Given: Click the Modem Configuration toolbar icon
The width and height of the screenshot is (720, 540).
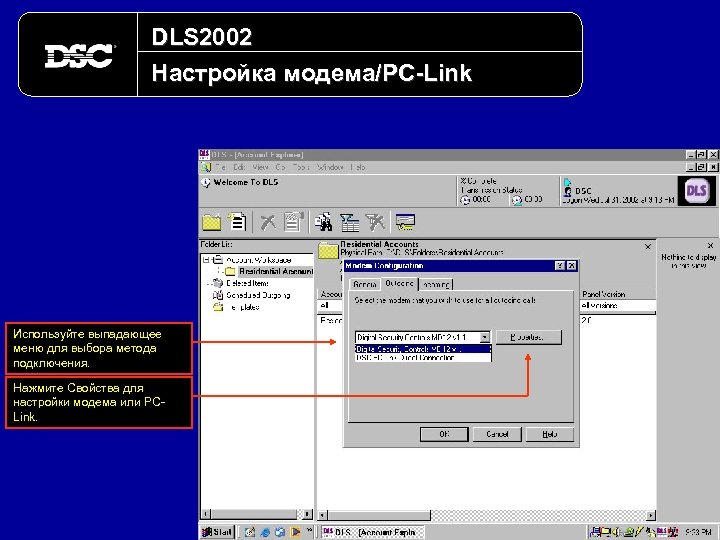Looking at the screenshot, I should tap(405, 223).
